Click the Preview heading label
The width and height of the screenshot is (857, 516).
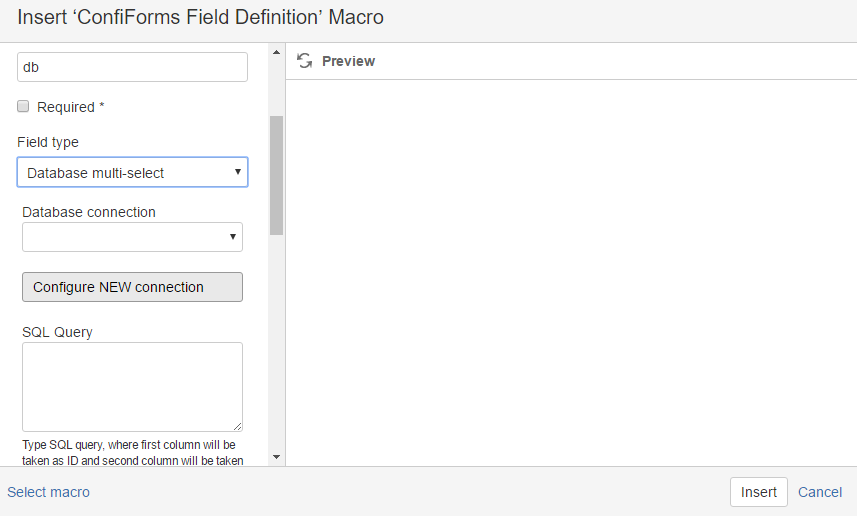pyautogui.click(x=348, y=61)
